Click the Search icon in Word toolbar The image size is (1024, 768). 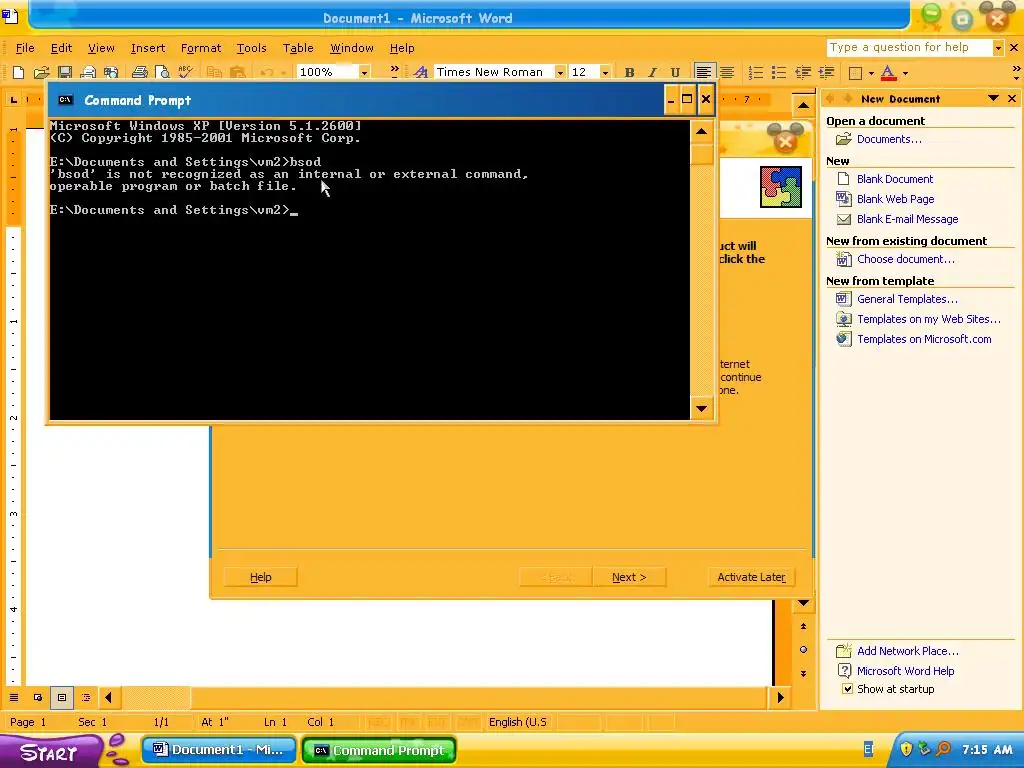pyautogui.click(x=111, y=72)
